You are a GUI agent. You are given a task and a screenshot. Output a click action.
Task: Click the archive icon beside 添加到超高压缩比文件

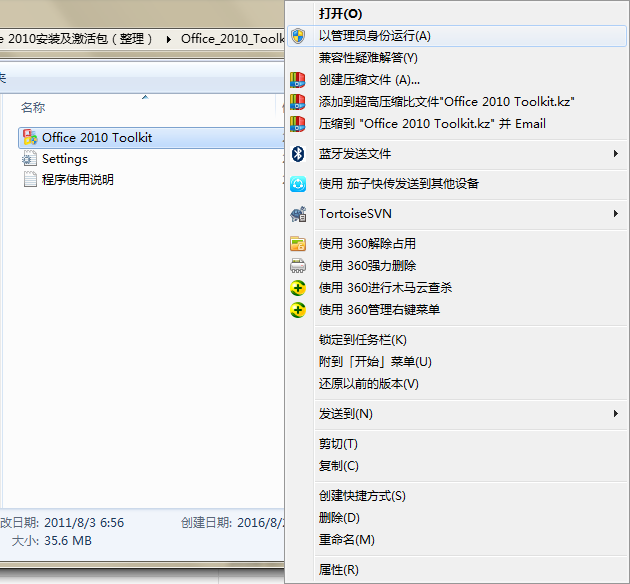point(298,102)
